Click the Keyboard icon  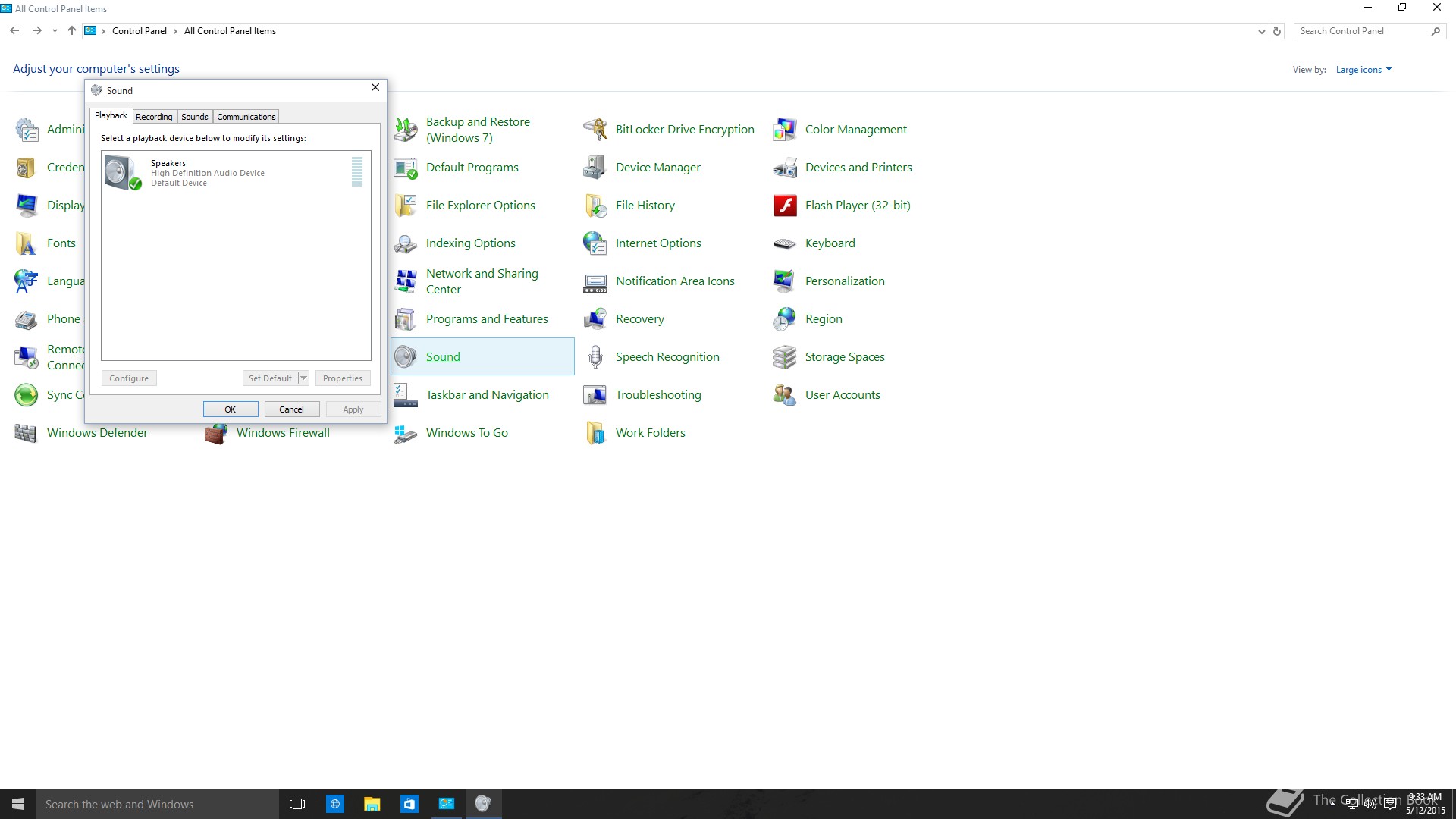785,243
